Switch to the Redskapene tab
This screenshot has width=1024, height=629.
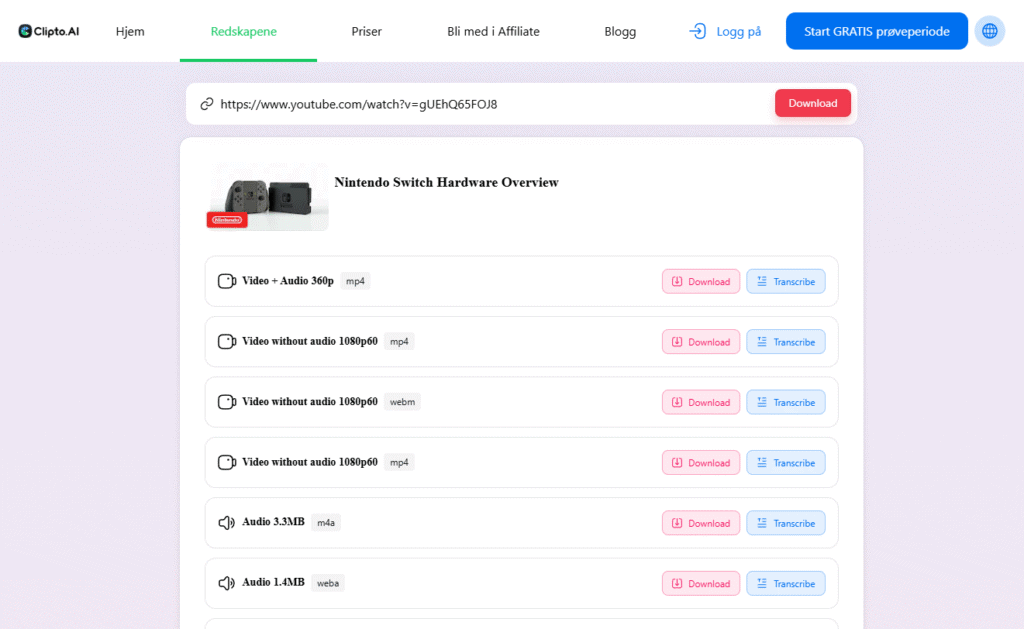point(244,31)
